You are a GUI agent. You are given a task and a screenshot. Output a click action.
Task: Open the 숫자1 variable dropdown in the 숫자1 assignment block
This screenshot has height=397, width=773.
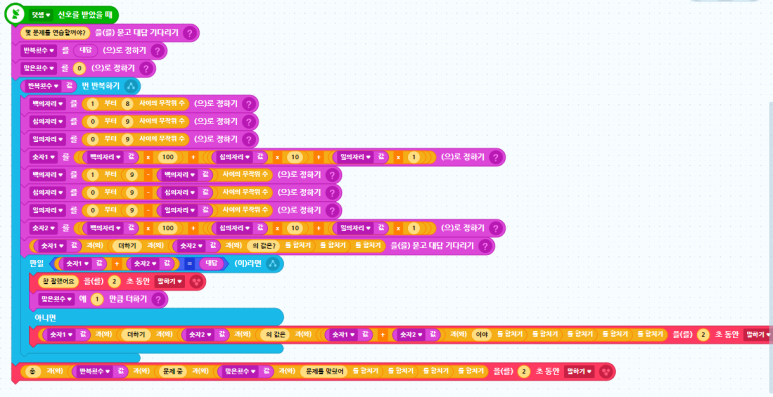click(x=43, y=157)
